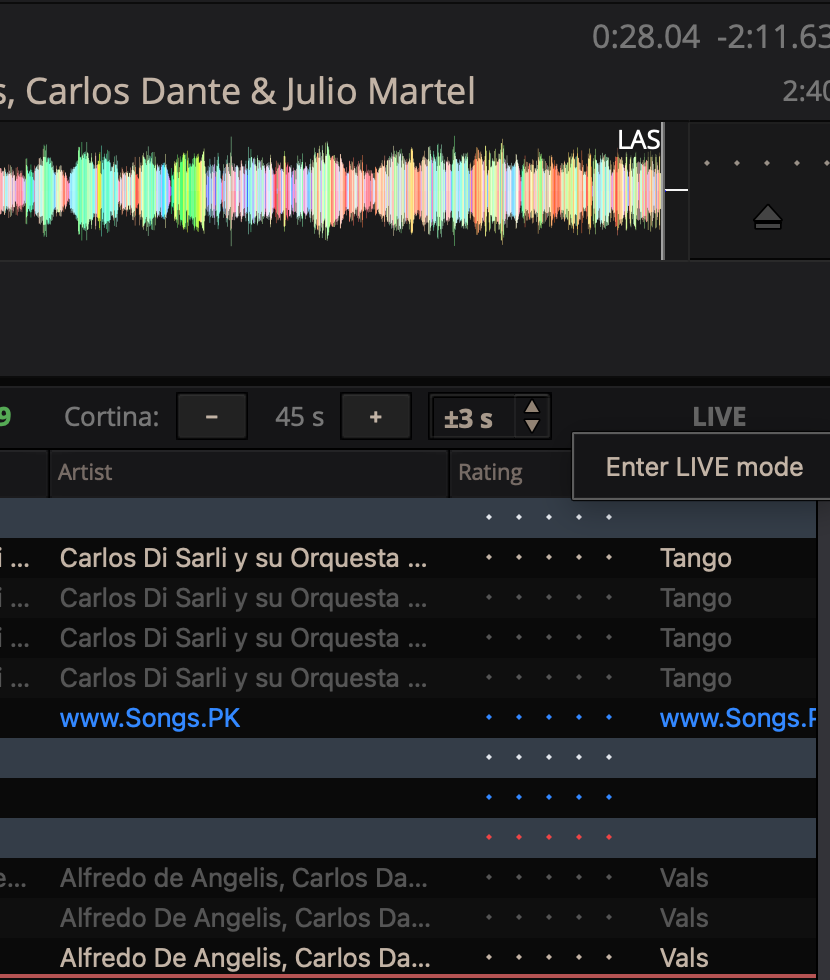Screen dimensions: 830x980
Task: Set rating on the row with red dots
Action: 549,837
